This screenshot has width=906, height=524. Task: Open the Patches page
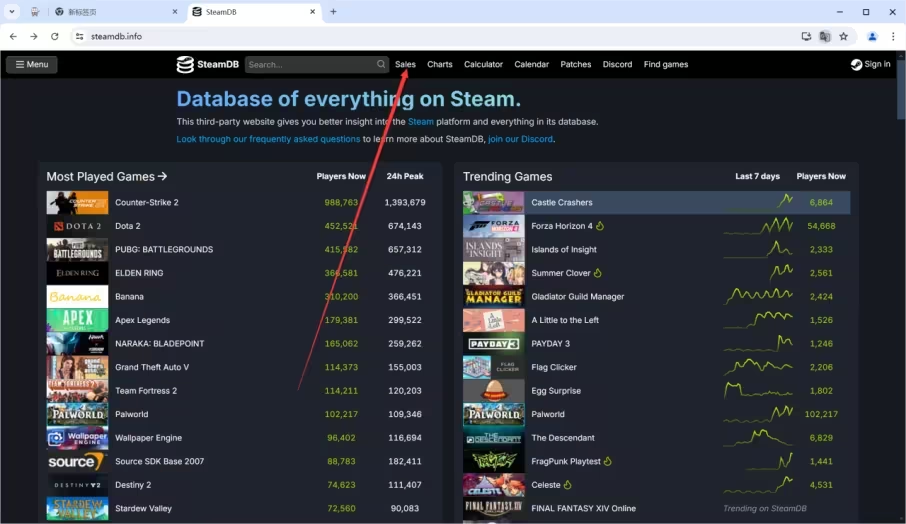[575, 64]
